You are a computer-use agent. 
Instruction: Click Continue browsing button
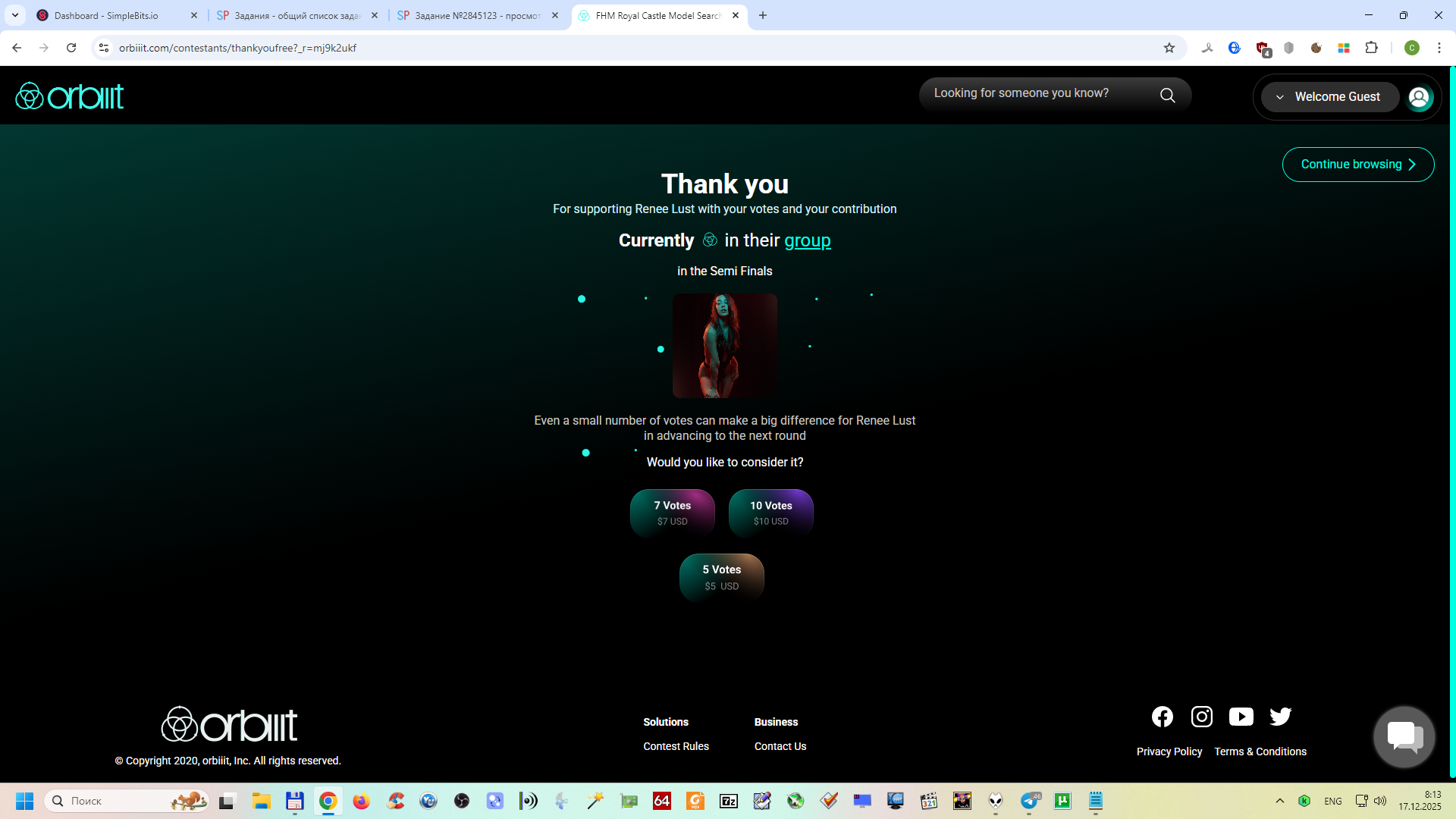click(x=1357, y=165)
